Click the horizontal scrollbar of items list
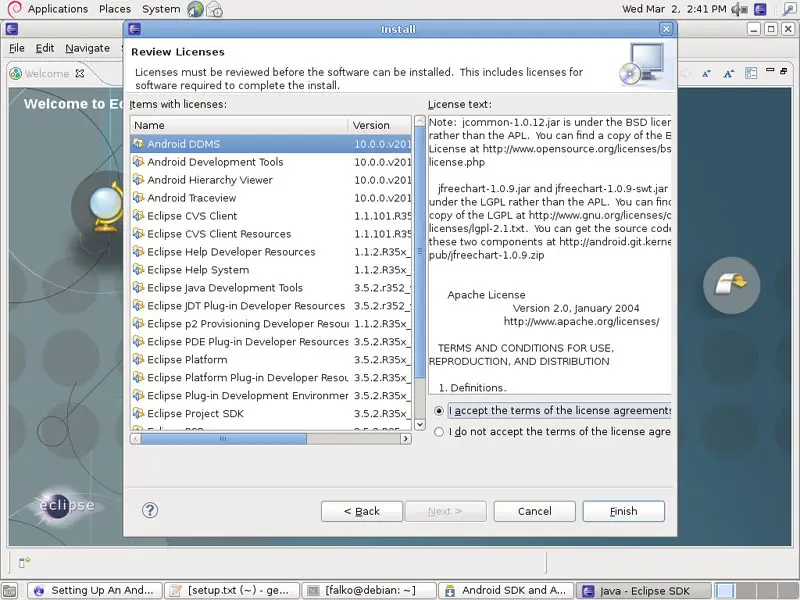The width and height of the screenshot is (800, 600). 270,439
